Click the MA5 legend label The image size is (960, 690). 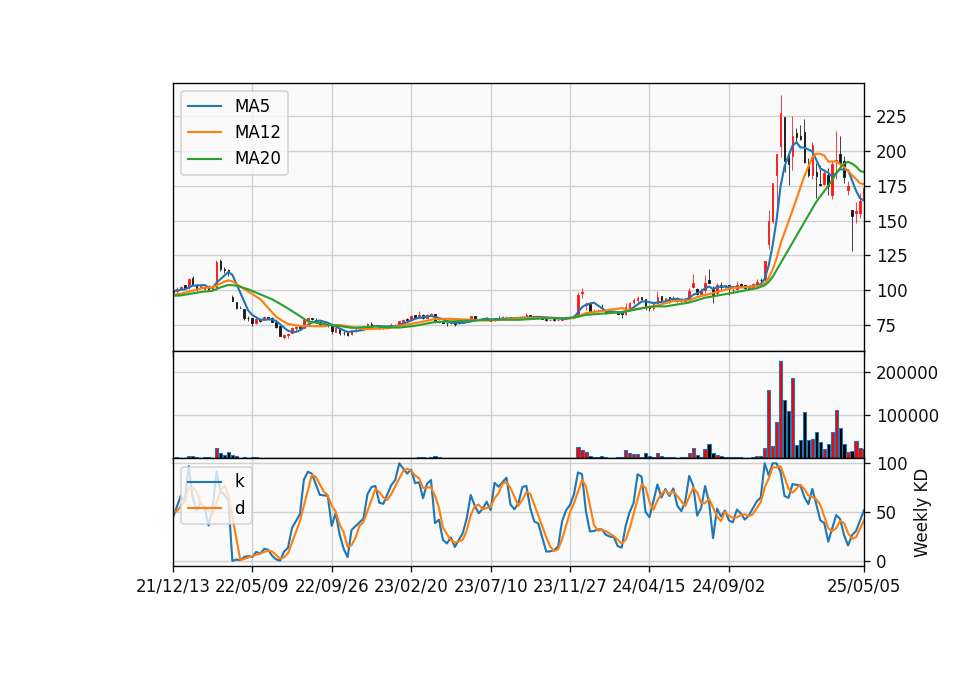[252, 106]
